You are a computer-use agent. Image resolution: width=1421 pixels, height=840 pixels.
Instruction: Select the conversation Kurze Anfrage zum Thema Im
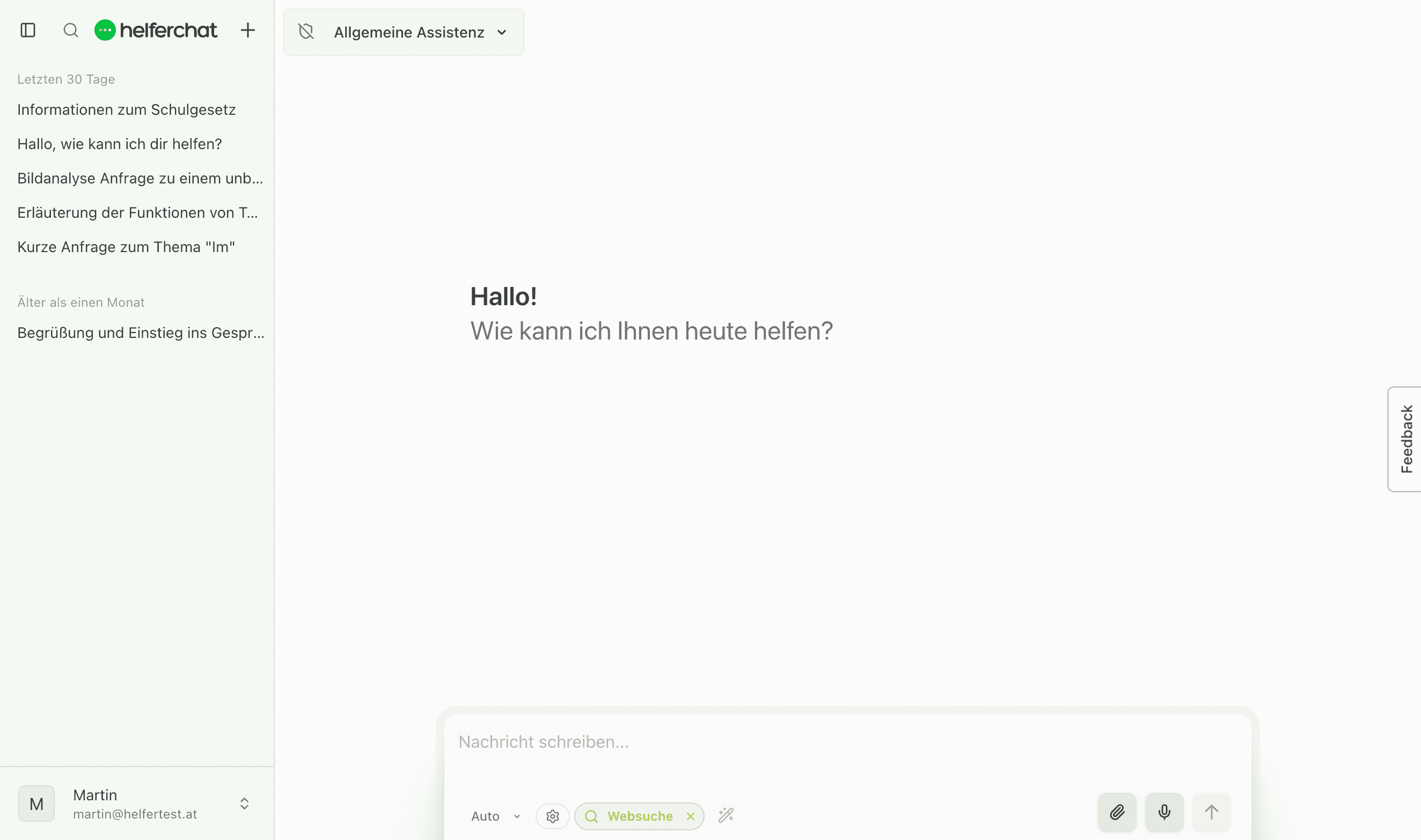point(126,247)
